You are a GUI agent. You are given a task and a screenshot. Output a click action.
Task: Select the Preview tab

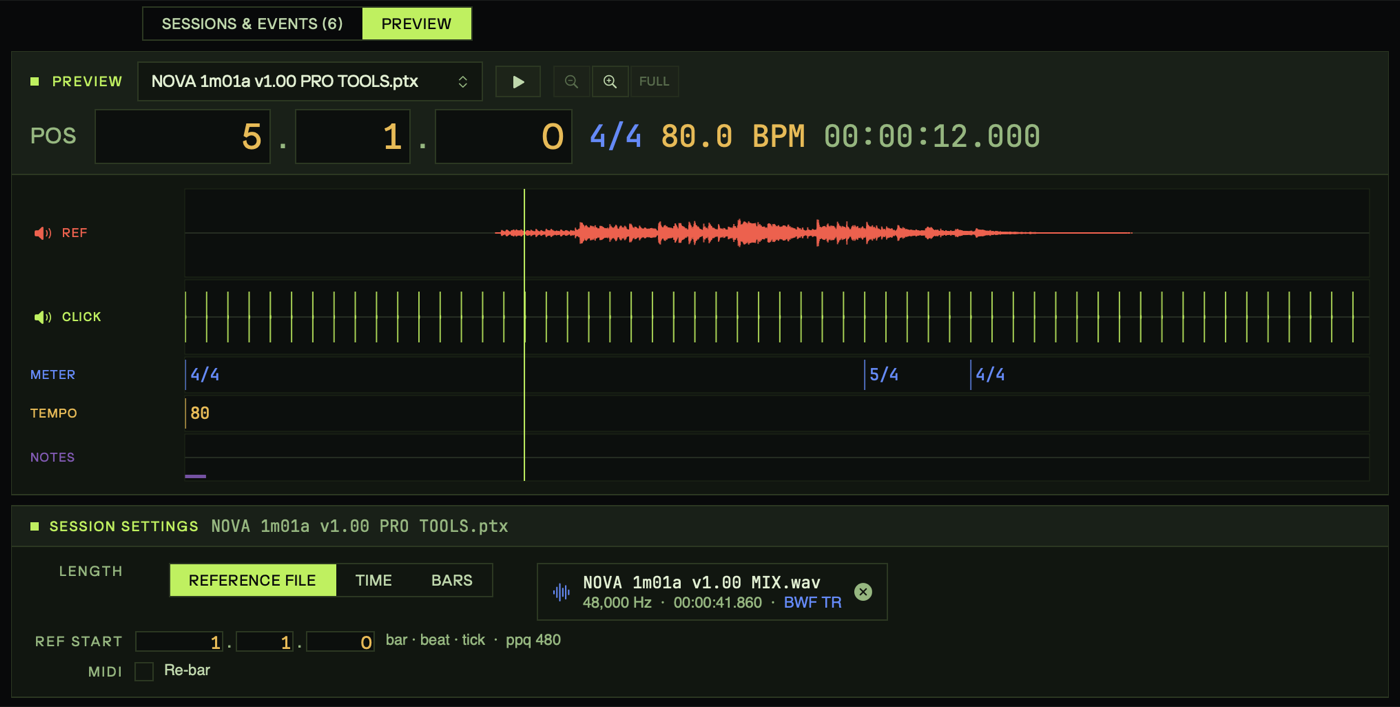click(416, 24)
